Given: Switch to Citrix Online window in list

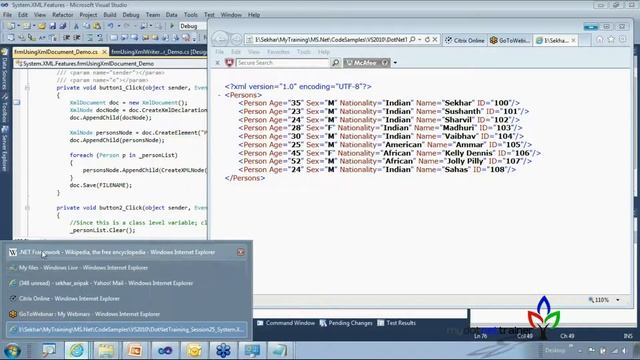Looking at the screenshot, I should 128,299.
